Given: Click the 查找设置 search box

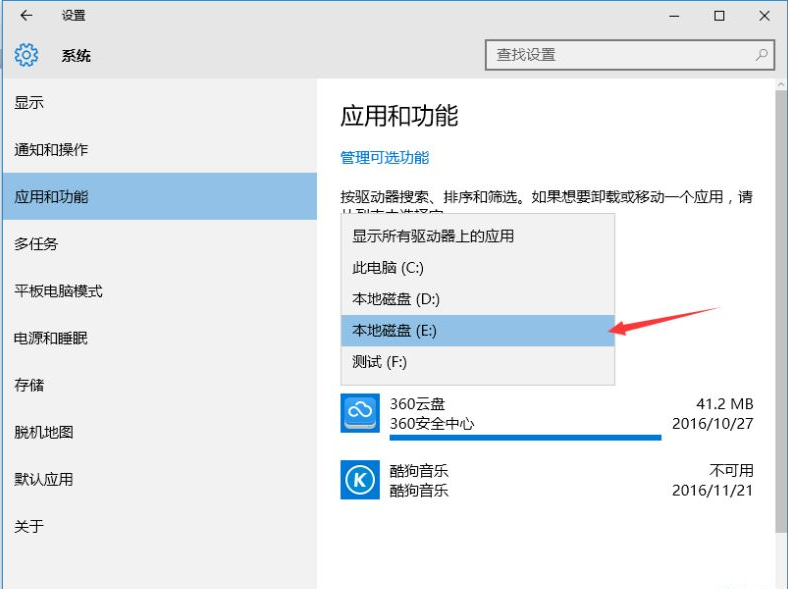Looking at the screenshot, I should coord(620,55).
